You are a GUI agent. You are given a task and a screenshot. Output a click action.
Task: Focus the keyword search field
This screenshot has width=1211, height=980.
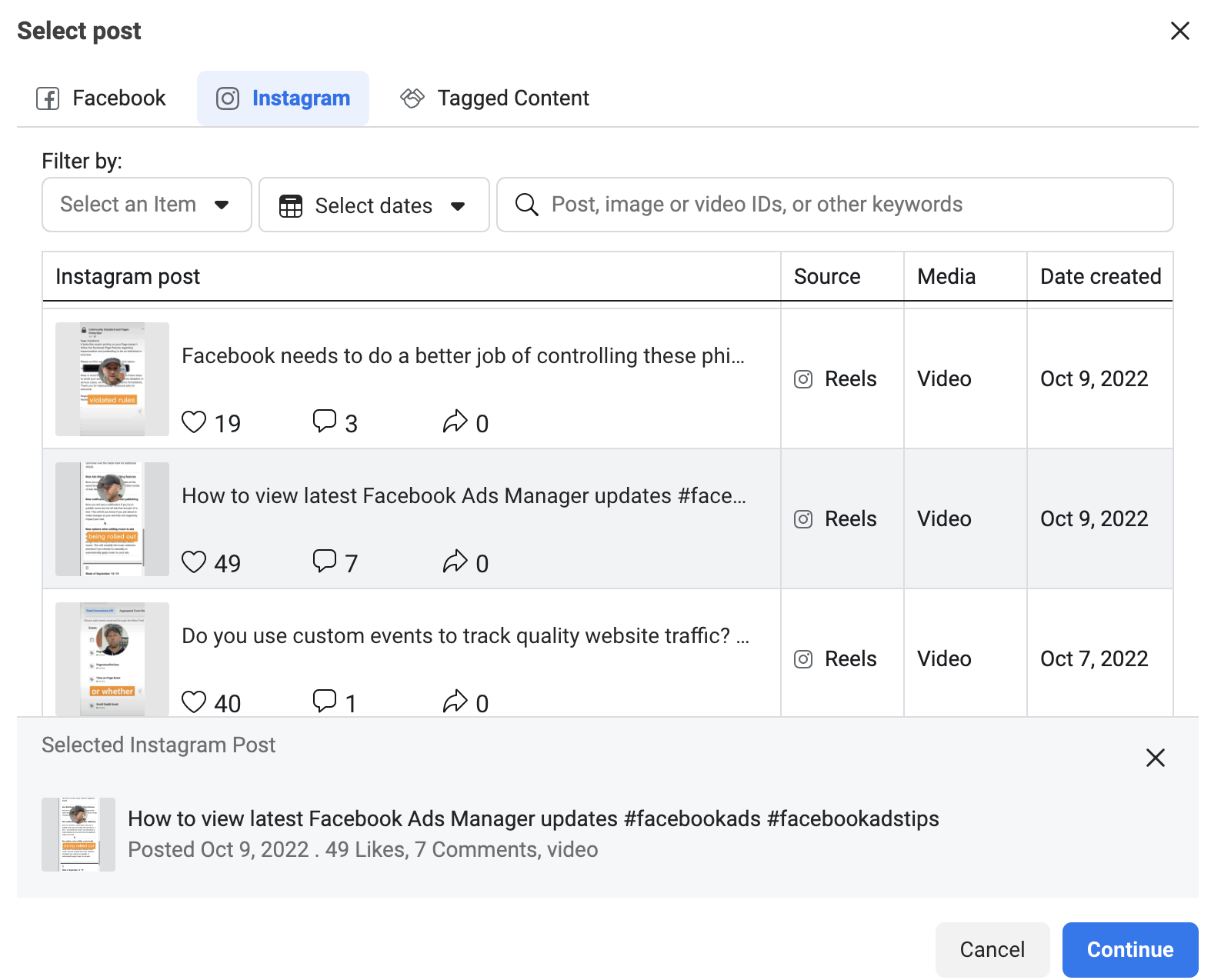(x=835, y=205)
